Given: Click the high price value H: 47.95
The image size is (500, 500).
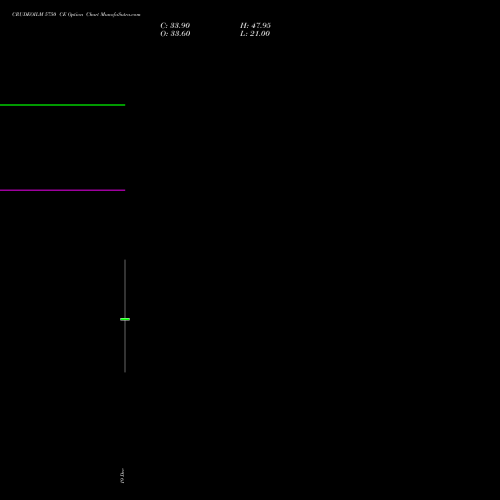Looking at the screenshot, I should click(x=255, y=26).
